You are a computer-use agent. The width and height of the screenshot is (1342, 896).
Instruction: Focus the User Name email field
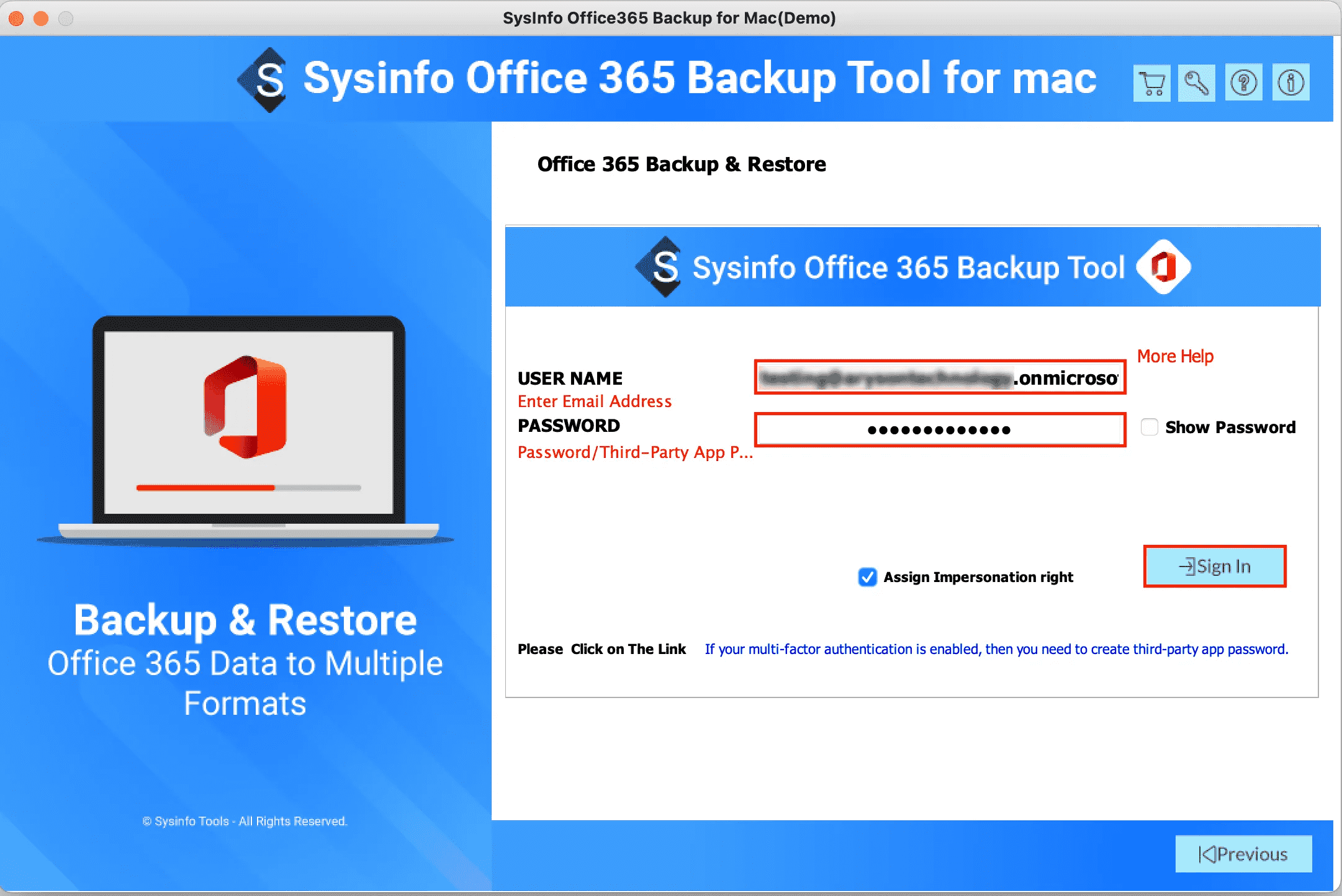(x=940, y=377)
